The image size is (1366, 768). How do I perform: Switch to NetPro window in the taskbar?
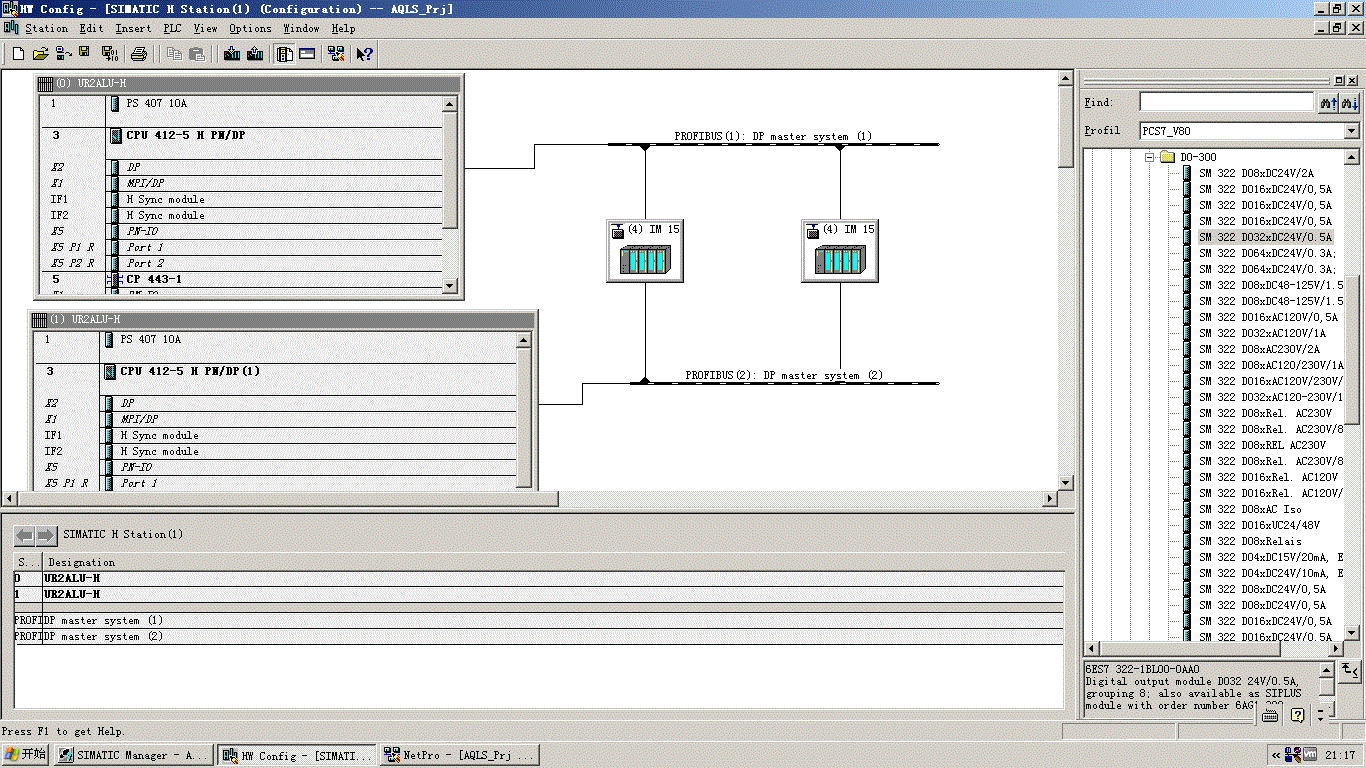(460, 755)
